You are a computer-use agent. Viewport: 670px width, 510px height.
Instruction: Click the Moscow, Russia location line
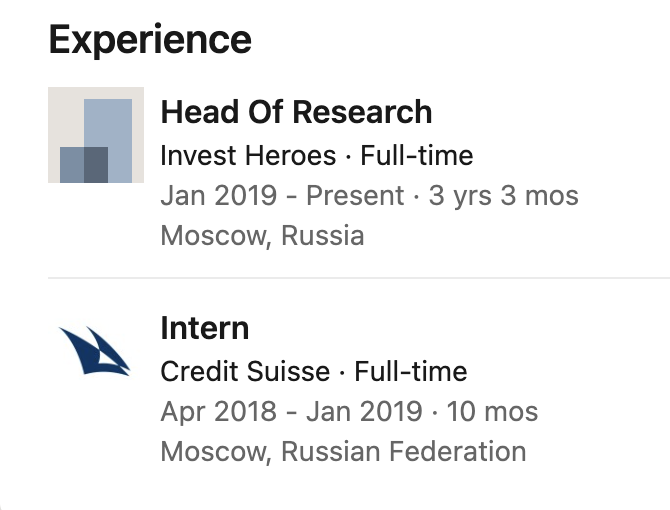click(x=262, y=236)
